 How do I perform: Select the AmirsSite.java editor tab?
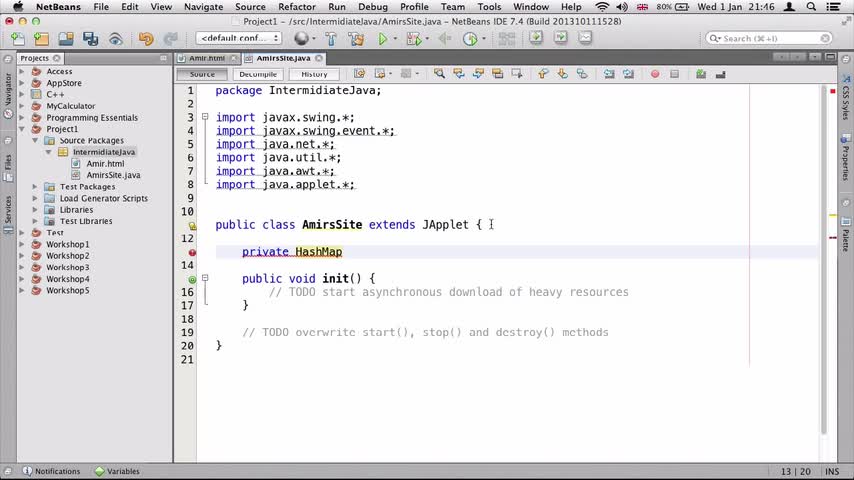284,58
